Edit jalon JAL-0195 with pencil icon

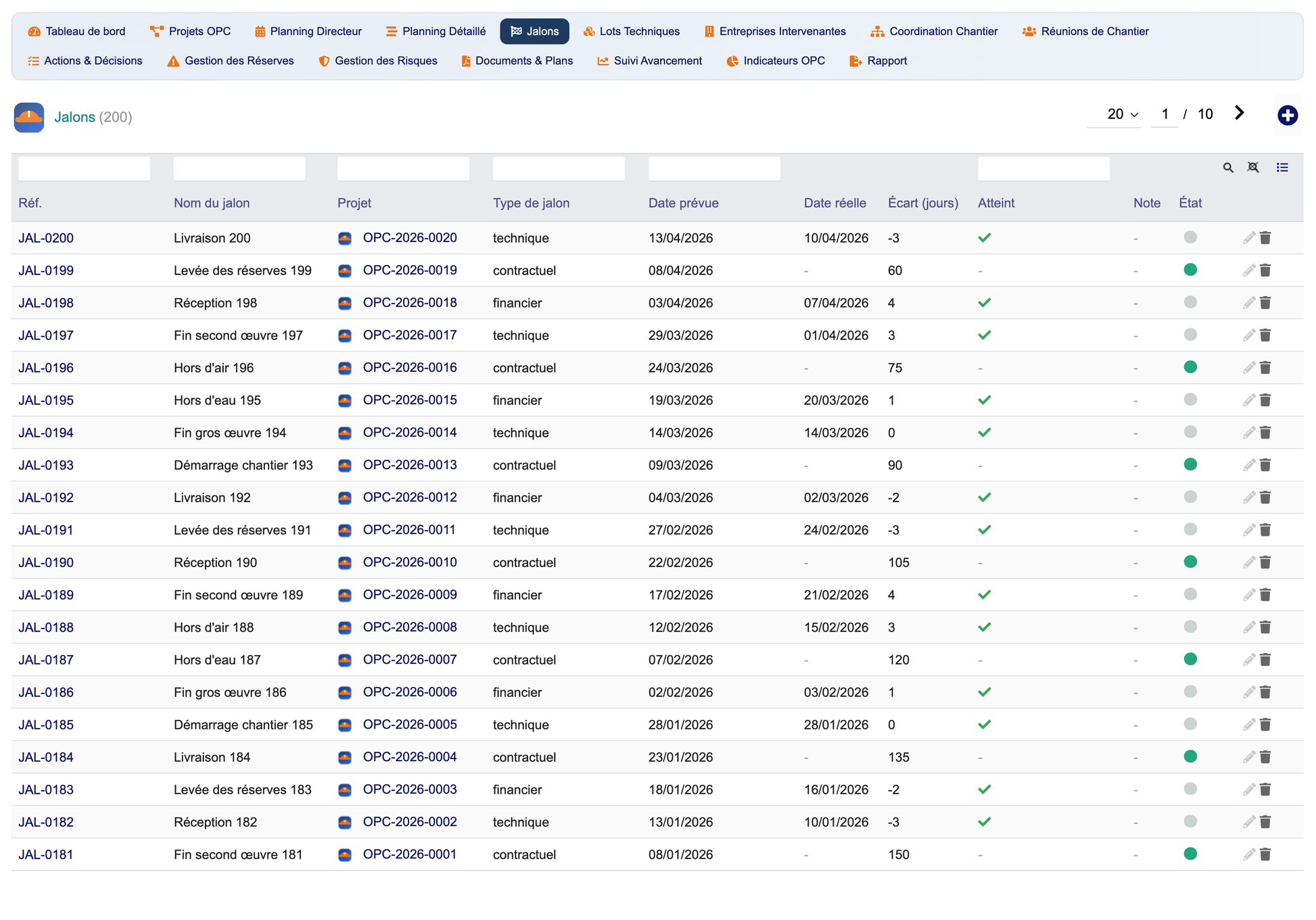[x=1248, y=400]
